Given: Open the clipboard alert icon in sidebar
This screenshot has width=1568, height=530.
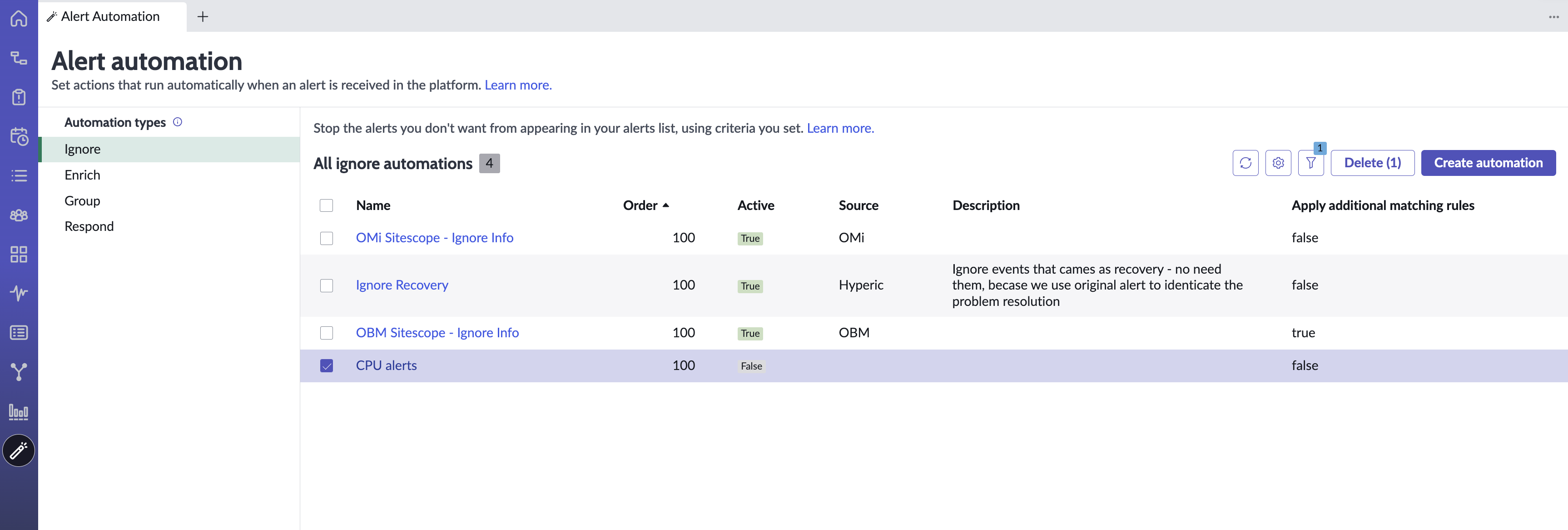Looking at the screenshot, I should click(x=19, y=97).
